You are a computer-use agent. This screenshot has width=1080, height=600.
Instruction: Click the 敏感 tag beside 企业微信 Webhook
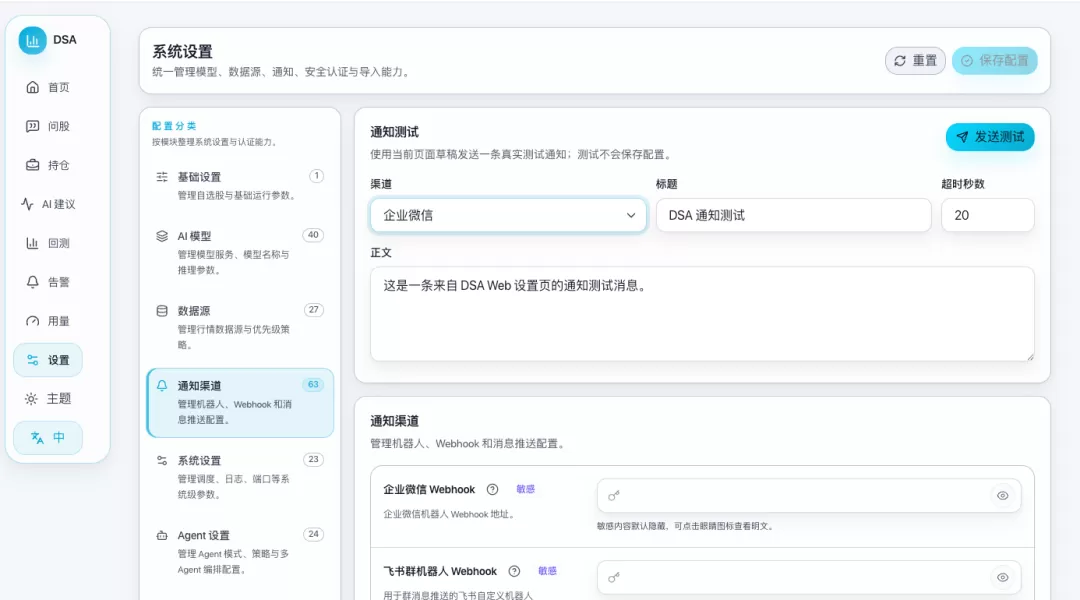pos(526,489)
